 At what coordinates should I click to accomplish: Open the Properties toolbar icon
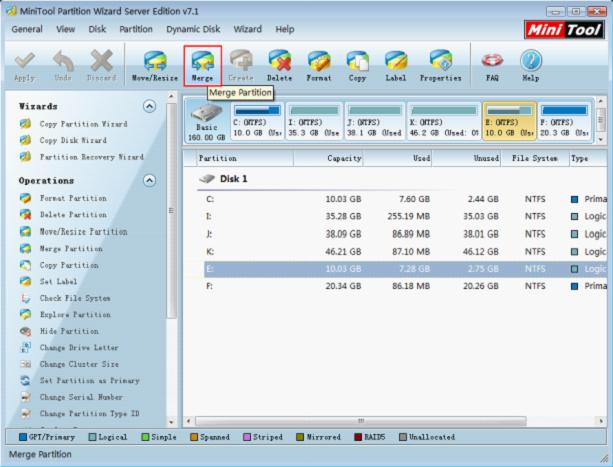pos(441,61)
